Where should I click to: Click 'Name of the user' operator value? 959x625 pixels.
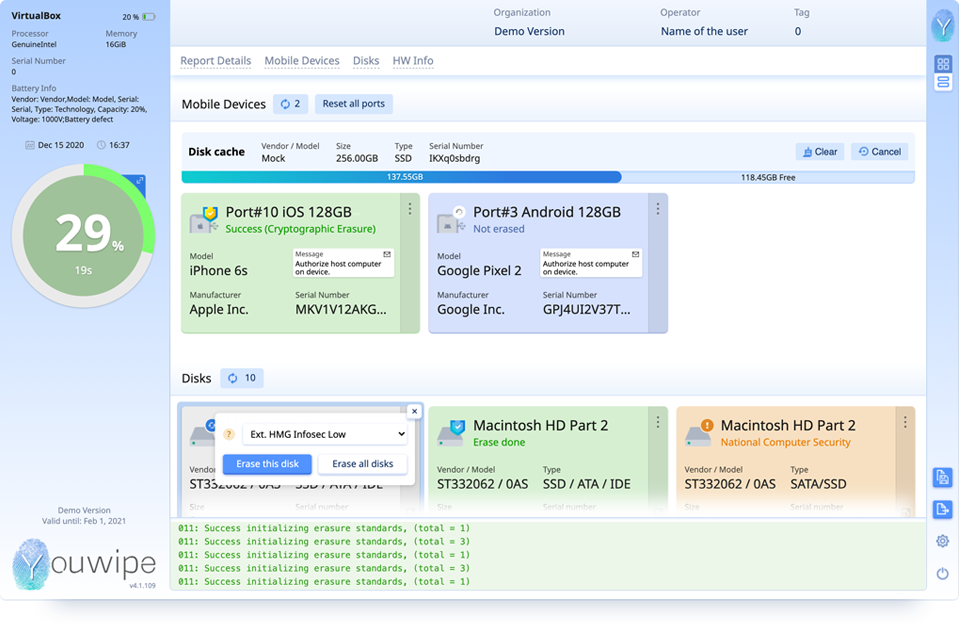click(x=704, y=31)
